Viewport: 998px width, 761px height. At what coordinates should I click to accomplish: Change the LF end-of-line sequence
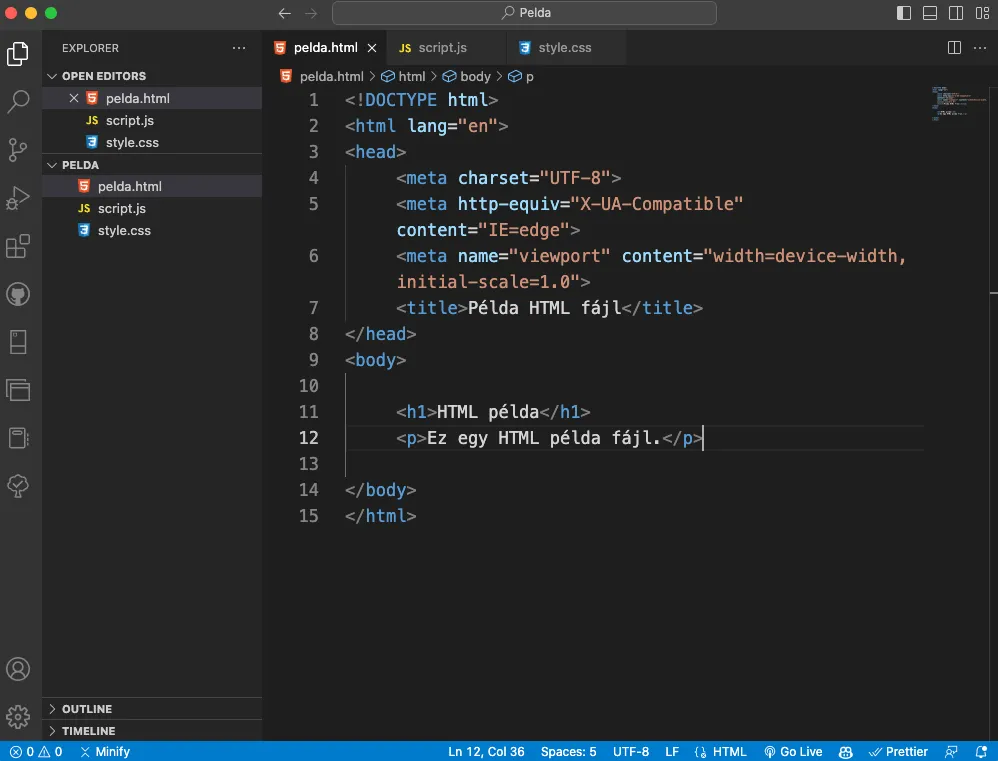[671, 751]
